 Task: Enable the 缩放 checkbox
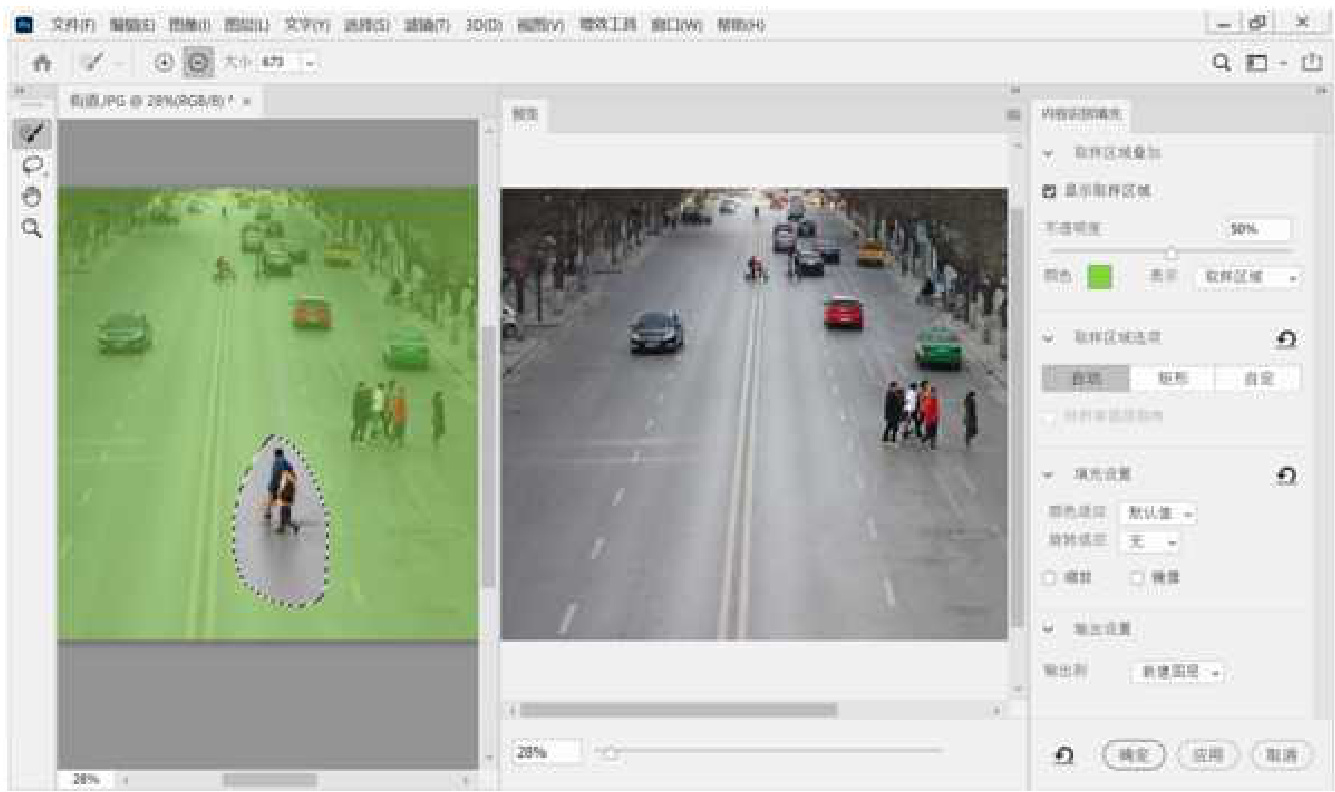point(1050,577)
